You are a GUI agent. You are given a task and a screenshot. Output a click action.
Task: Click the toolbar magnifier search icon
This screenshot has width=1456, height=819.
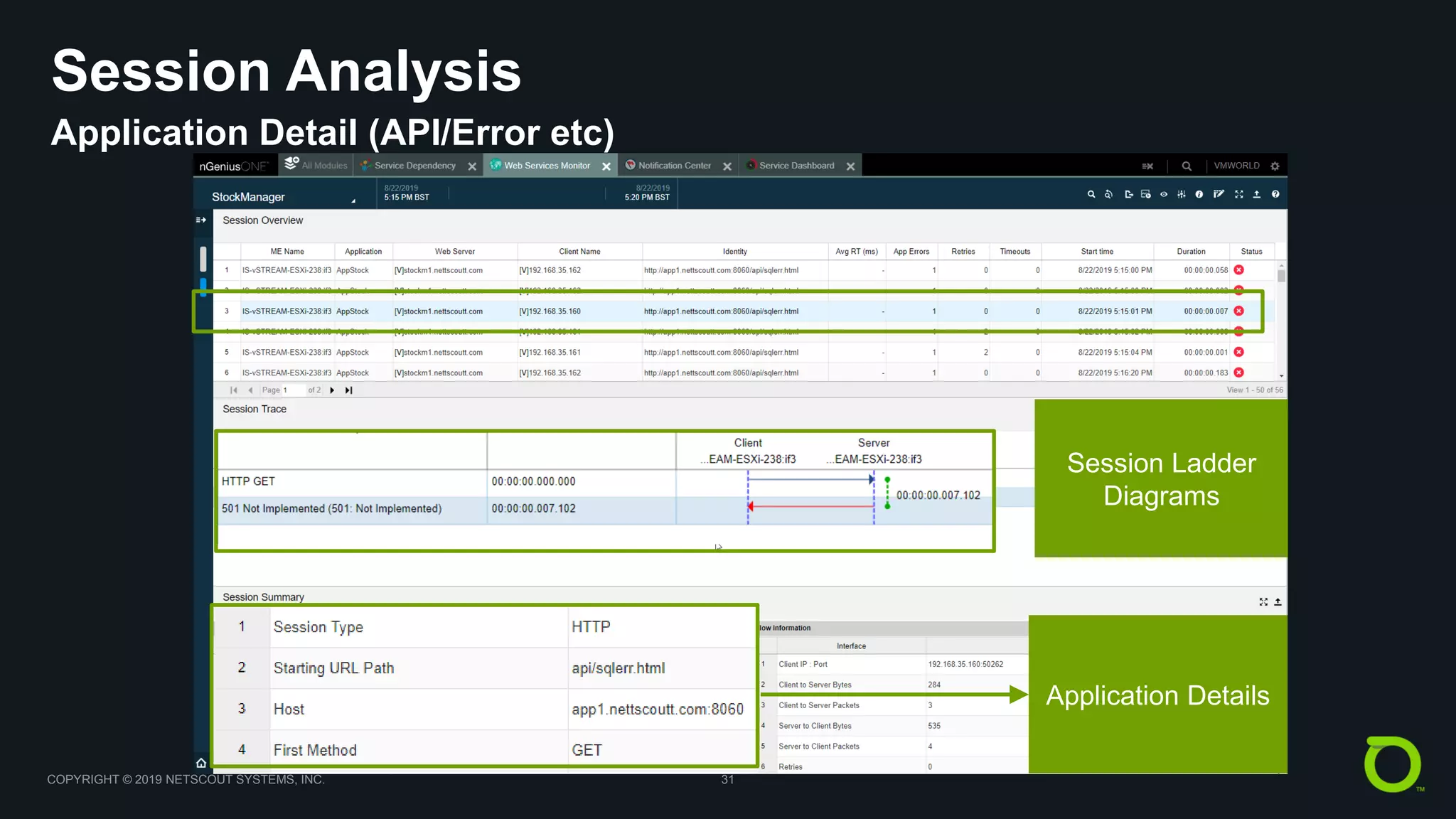tap(1091, 194)
